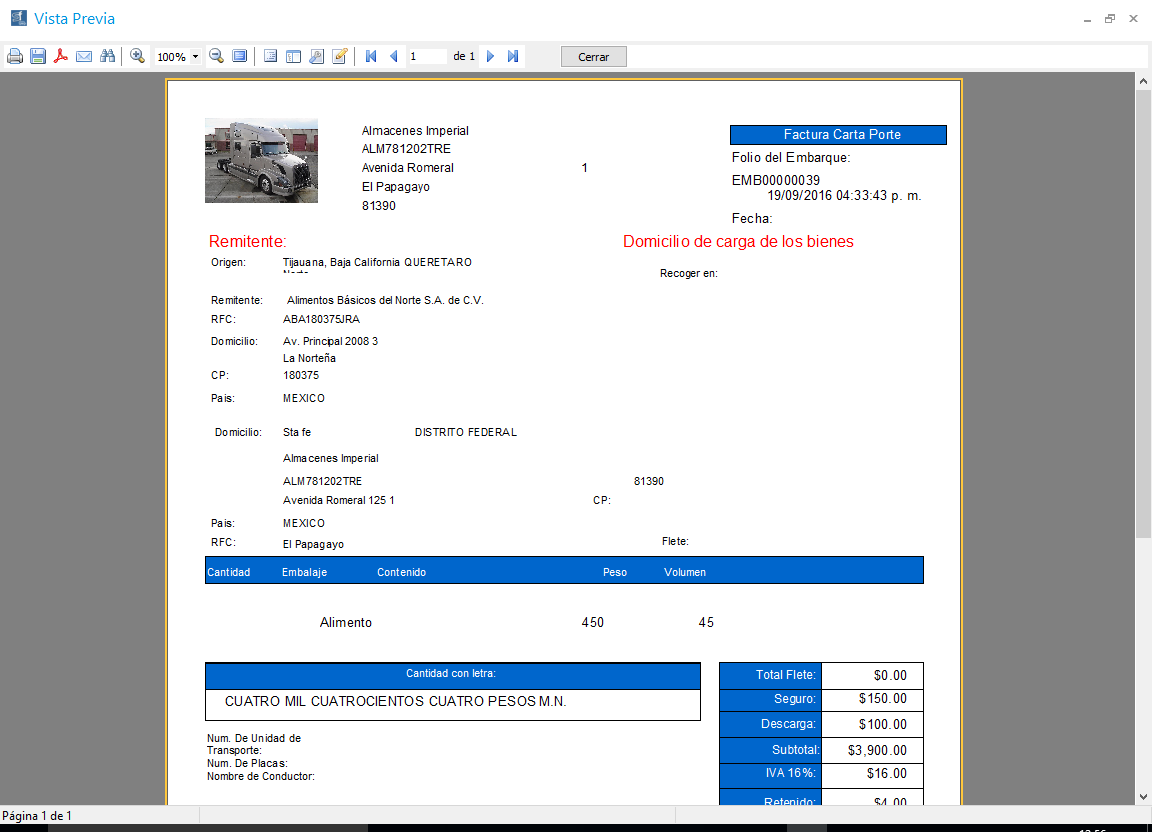1152x832 pixels.
Task: Click the edit page pencil icon
Action: pyautogui.click(x=340, y=57)
